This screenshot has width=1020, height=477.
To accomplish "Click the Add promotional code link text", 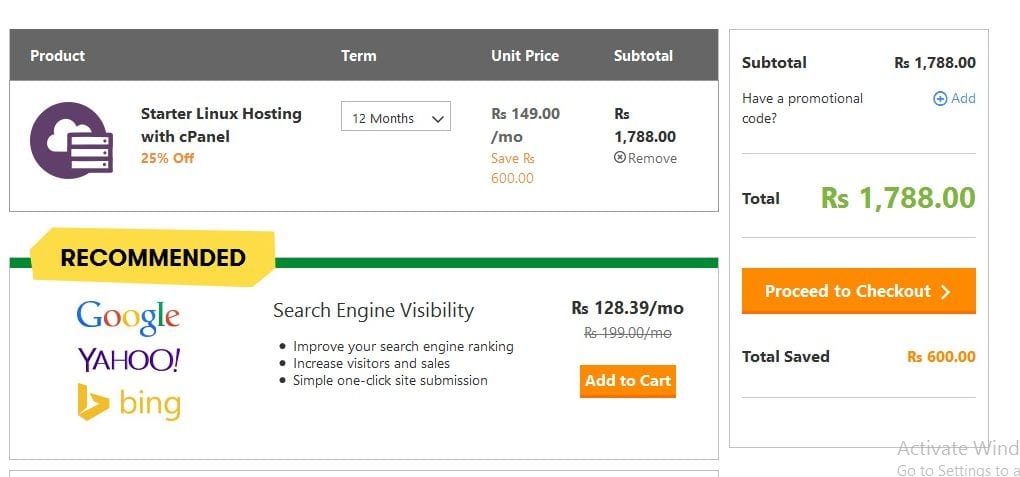I will click(963, 98).
